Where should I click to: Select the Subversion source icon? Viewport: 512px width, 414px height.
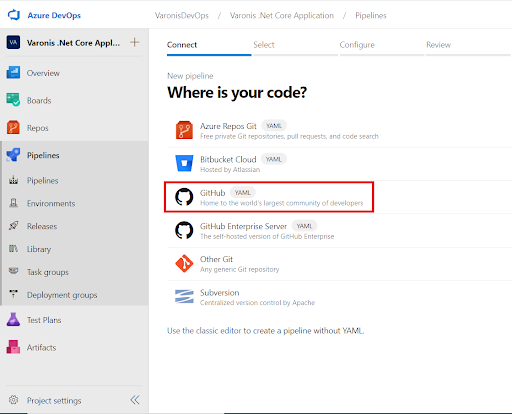coord(184,296)
